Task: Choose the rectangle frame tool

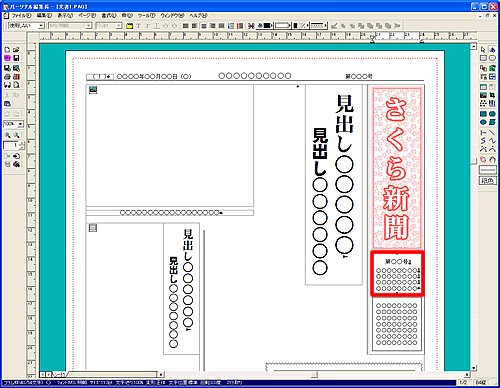Action: pyautogui.click(x=483, y=58)
